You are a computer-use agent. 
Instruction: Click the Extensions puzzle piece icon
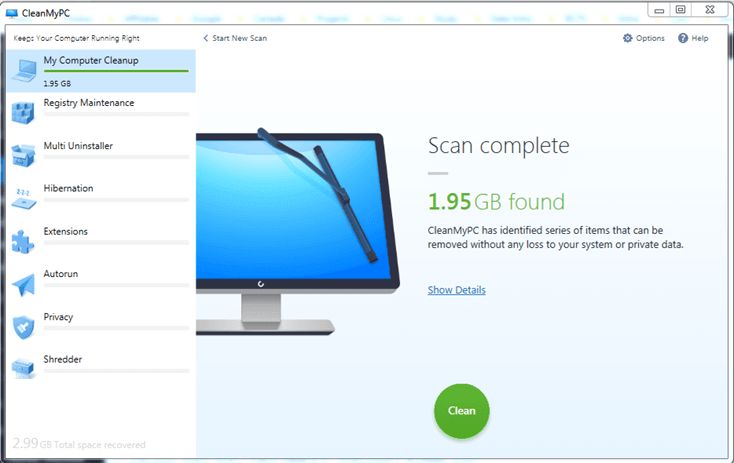click(x=22, y=242)
